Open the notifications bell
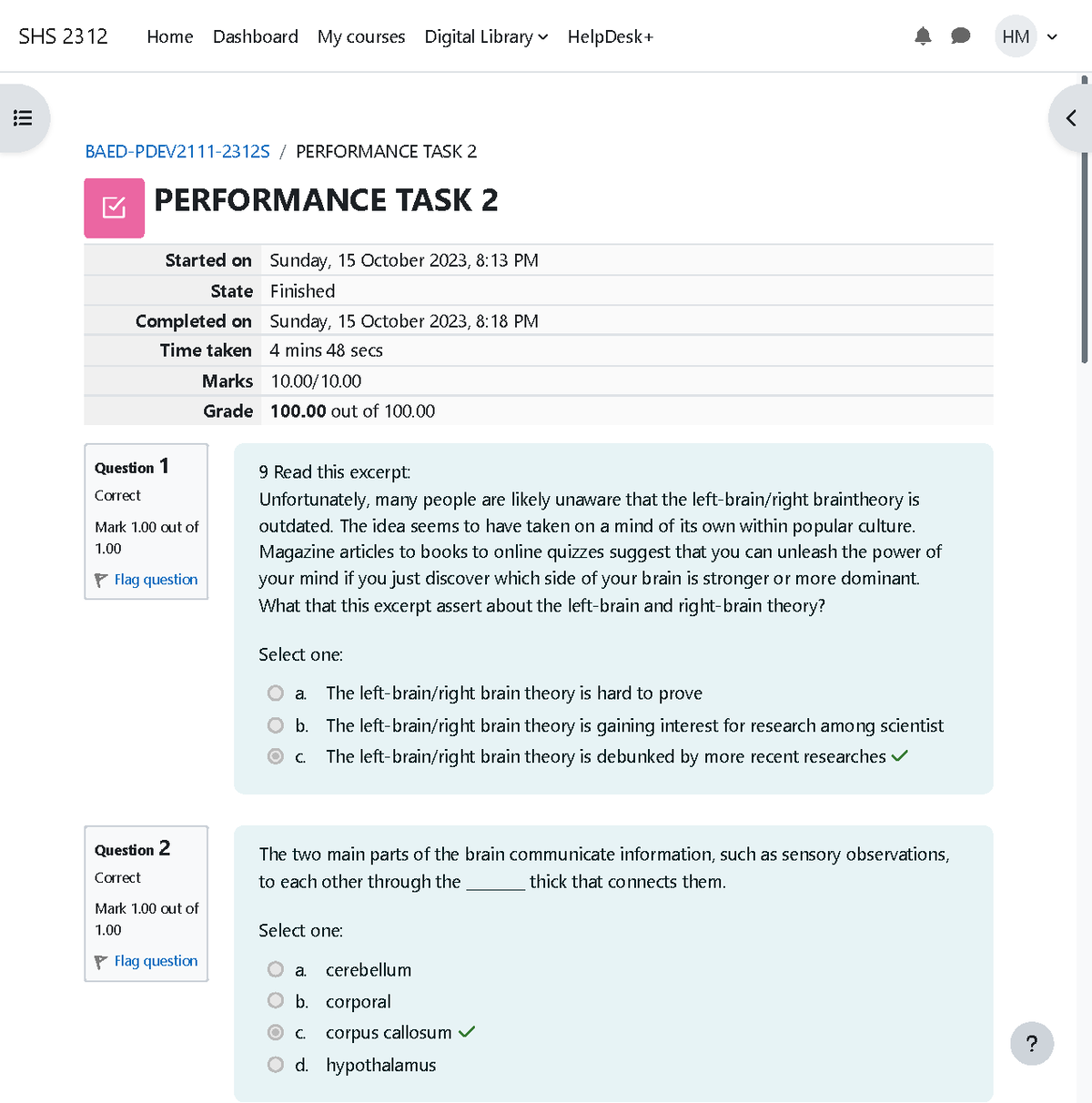 pos(923,36)
